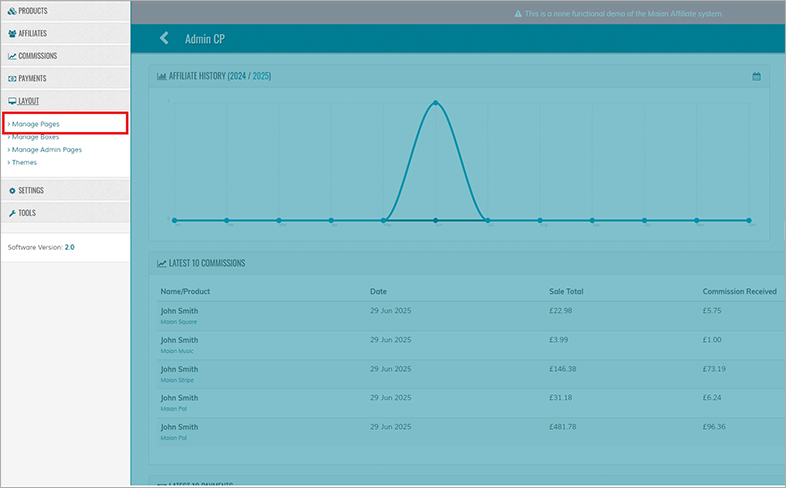Click the Payments money icon in the sidebar
This screenshot has height=488, width=786.
pos(12,78)
